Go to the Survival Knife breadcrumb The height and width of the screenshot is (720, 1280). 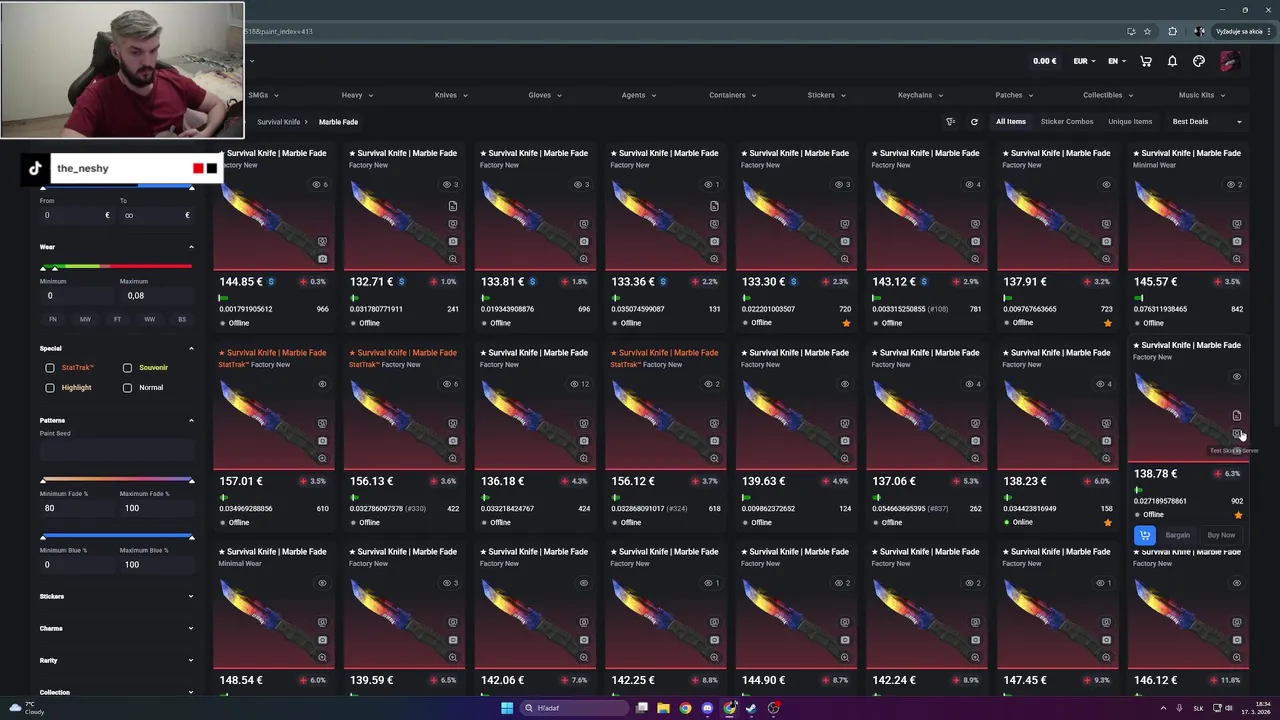pos(278,122)
